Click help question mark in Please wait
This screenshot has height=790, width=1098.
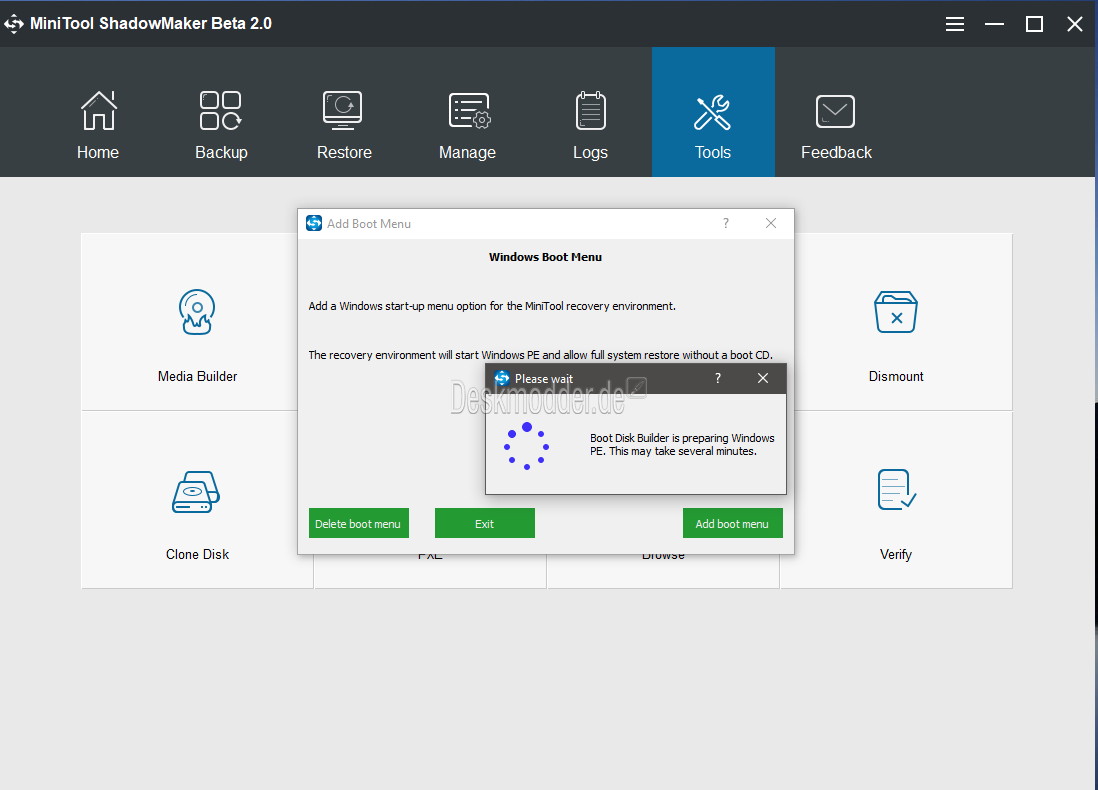point(718,378)
